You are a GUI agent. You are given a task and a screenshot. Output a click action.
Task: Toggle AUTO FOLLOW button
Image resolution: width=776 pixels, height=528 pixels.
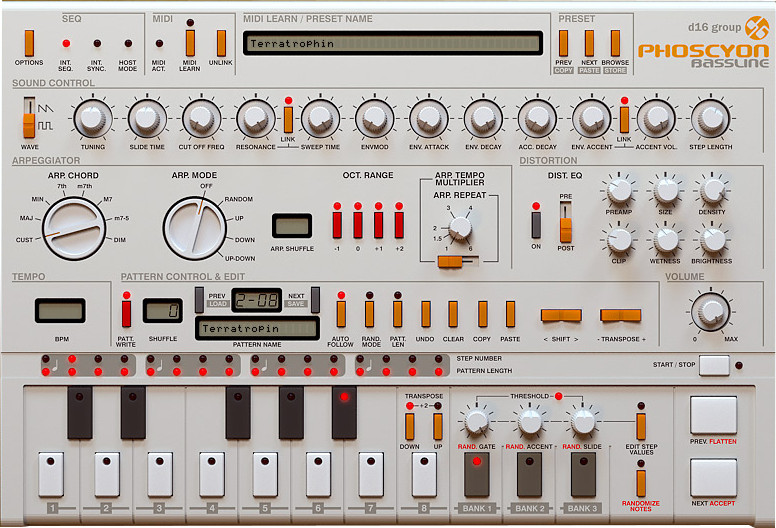[x=341, y=314]
